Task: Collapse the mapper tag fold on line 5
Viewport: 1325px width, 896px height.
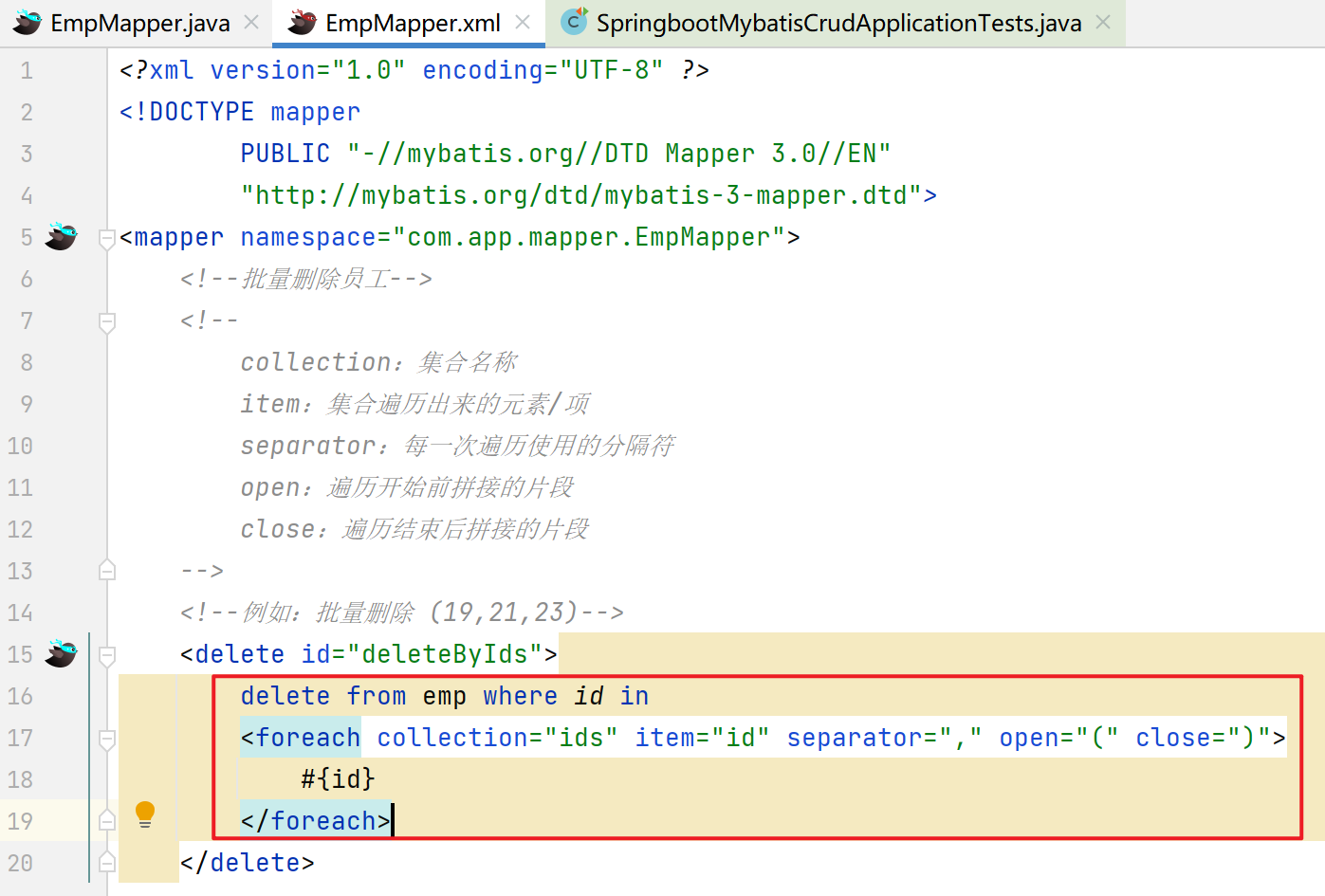Action: click(x=107, y=238)
